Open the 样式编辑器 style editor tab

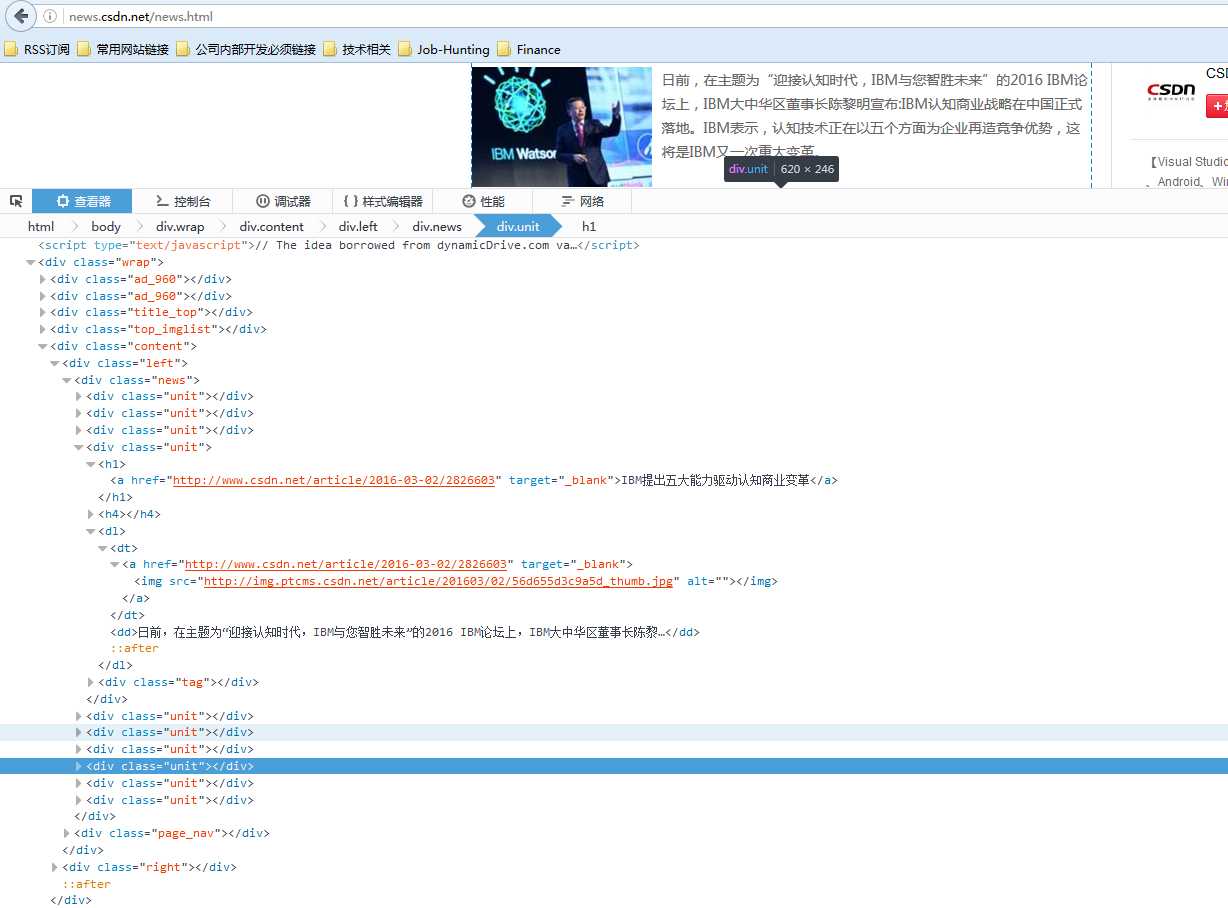[382, 201]
